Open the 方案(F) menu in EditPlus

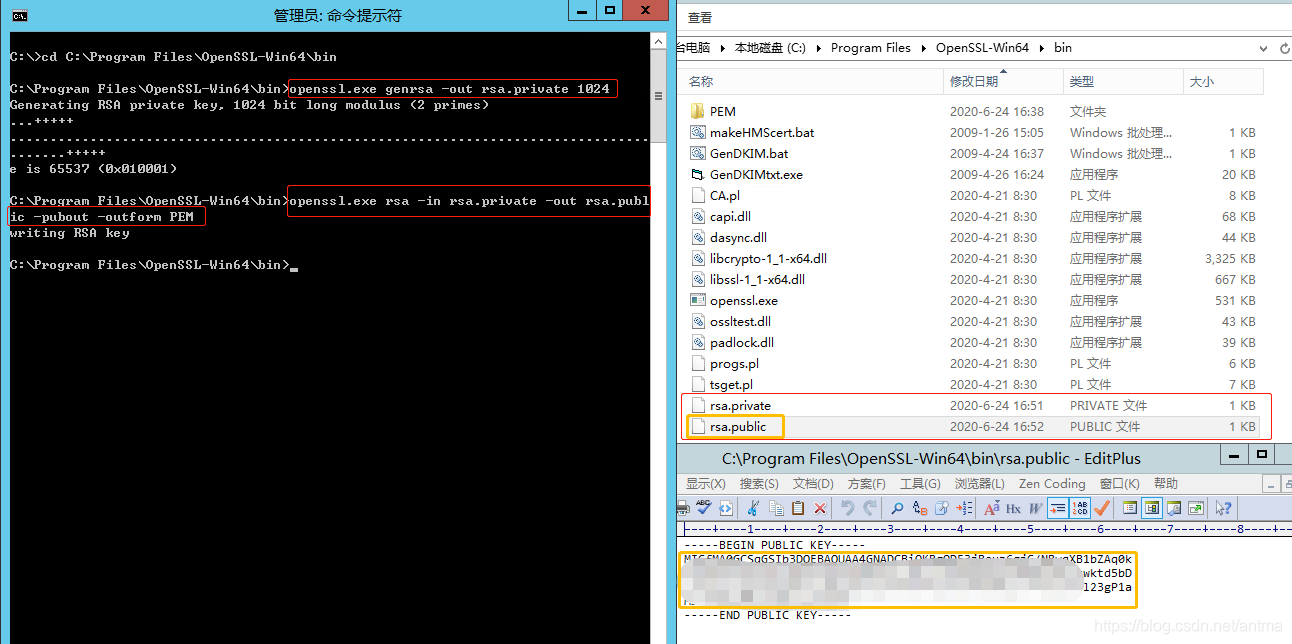point(867,484)
